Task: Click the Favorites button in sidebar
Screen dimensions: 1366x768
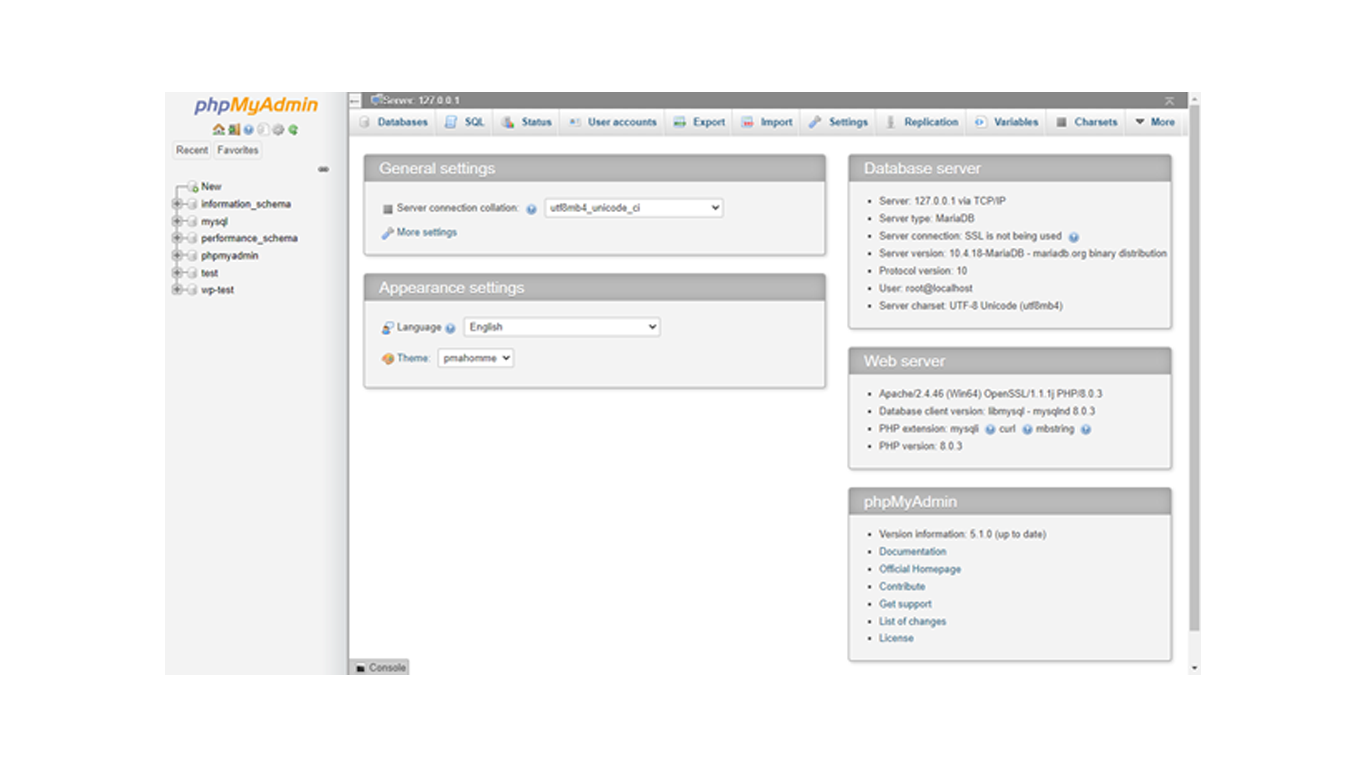Action: click(238, 150)
